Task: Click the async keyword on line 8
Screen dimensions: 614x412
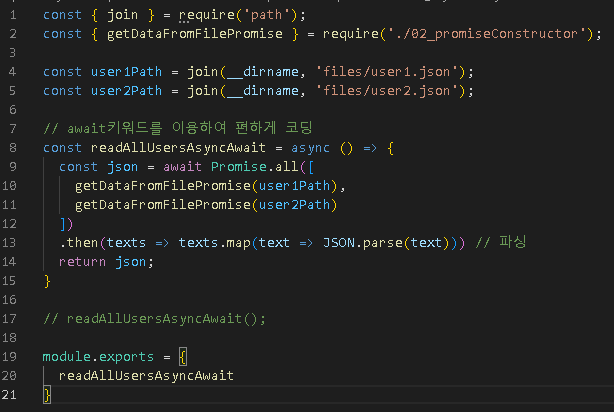Action: 310,148
